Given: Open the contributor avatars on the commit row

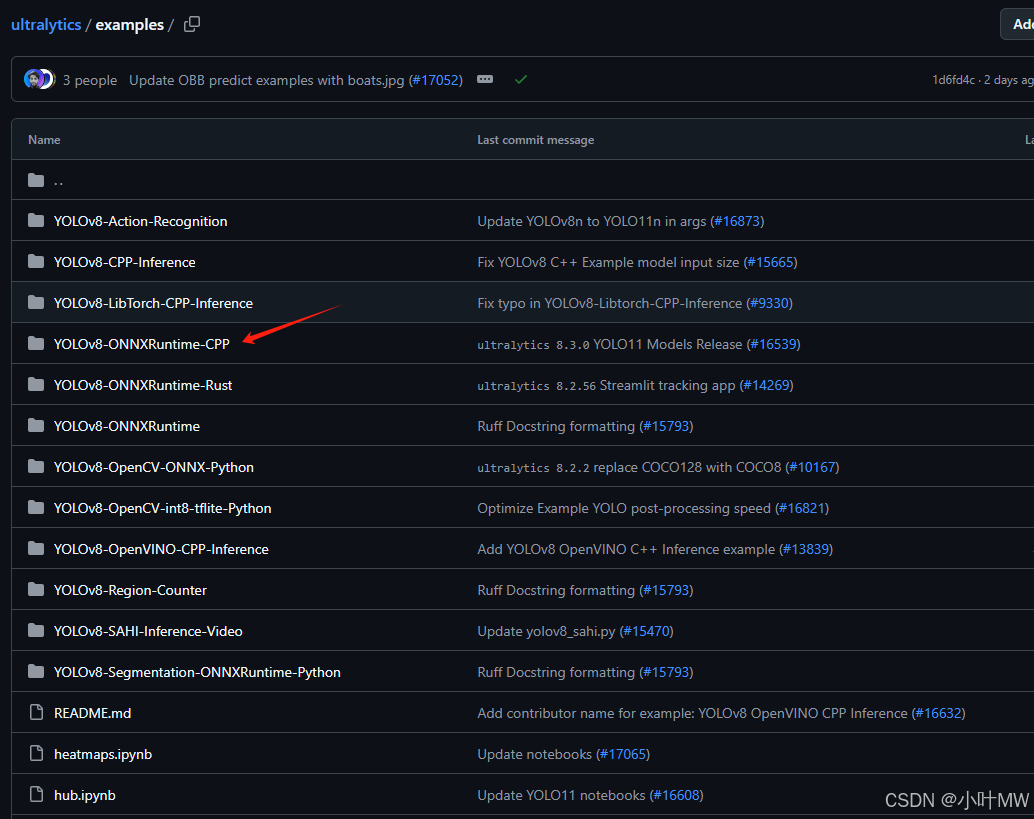Looking at the screenshot, I should (38, 78).
